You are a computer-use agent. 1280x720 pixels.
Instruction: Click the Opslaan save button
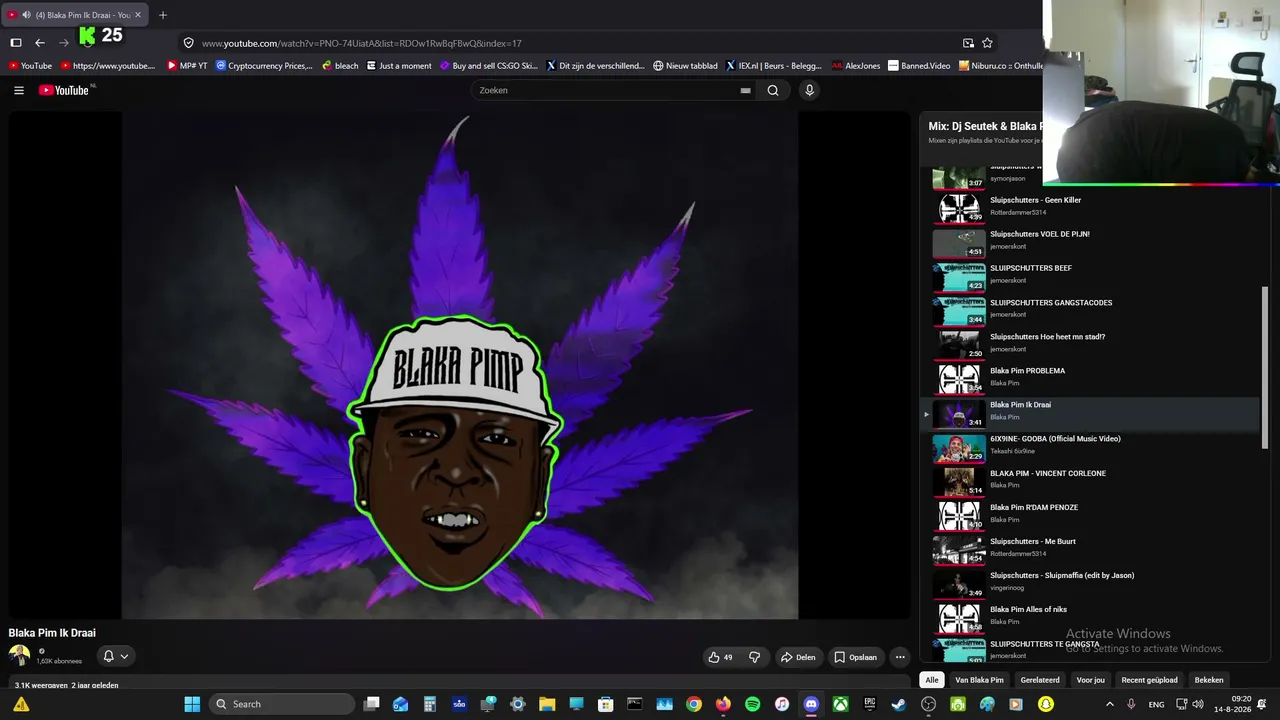pyautogui.click(x=856, y=657)
